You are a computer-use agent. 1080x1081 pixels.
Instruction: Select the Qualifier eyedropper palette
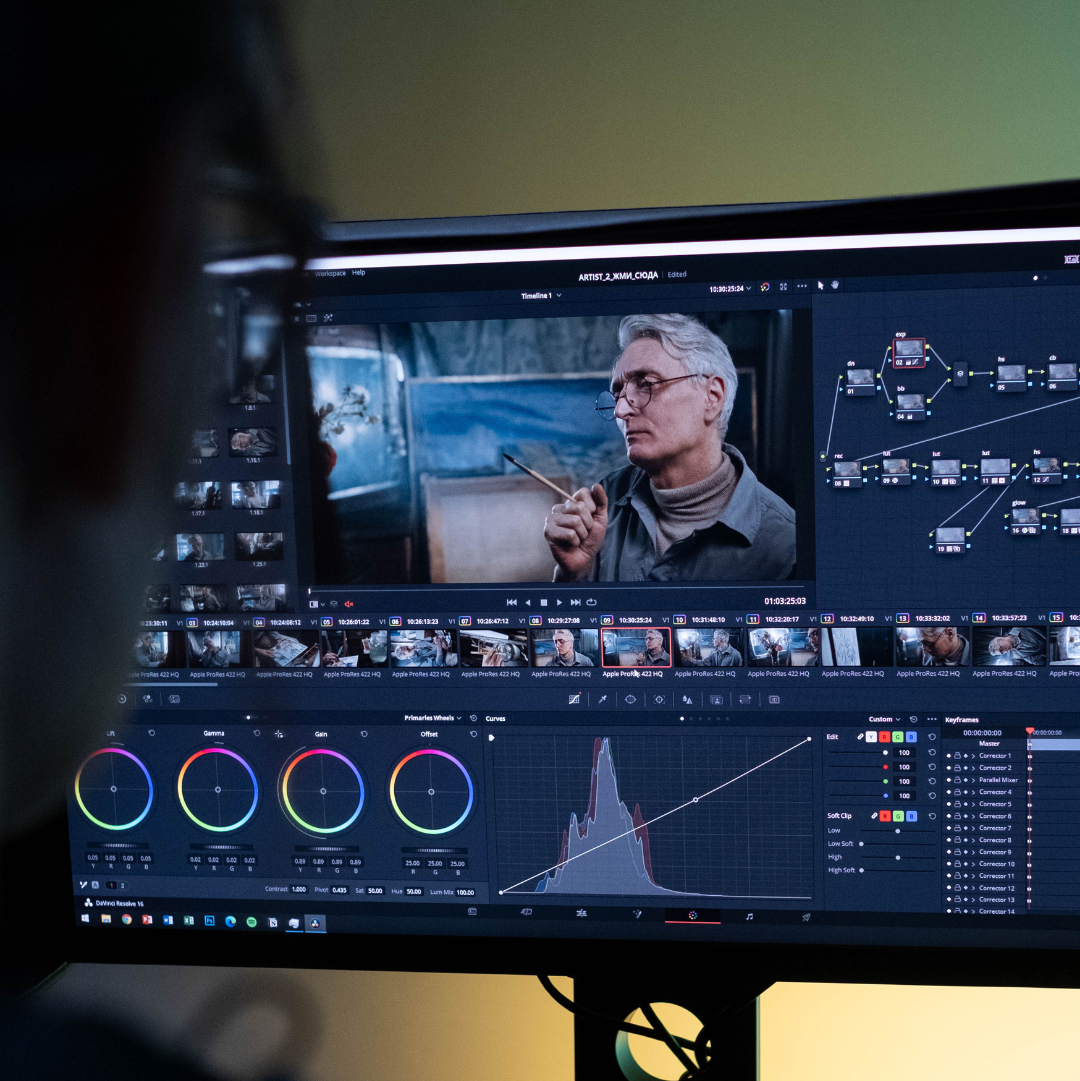(x=602, y=699)
